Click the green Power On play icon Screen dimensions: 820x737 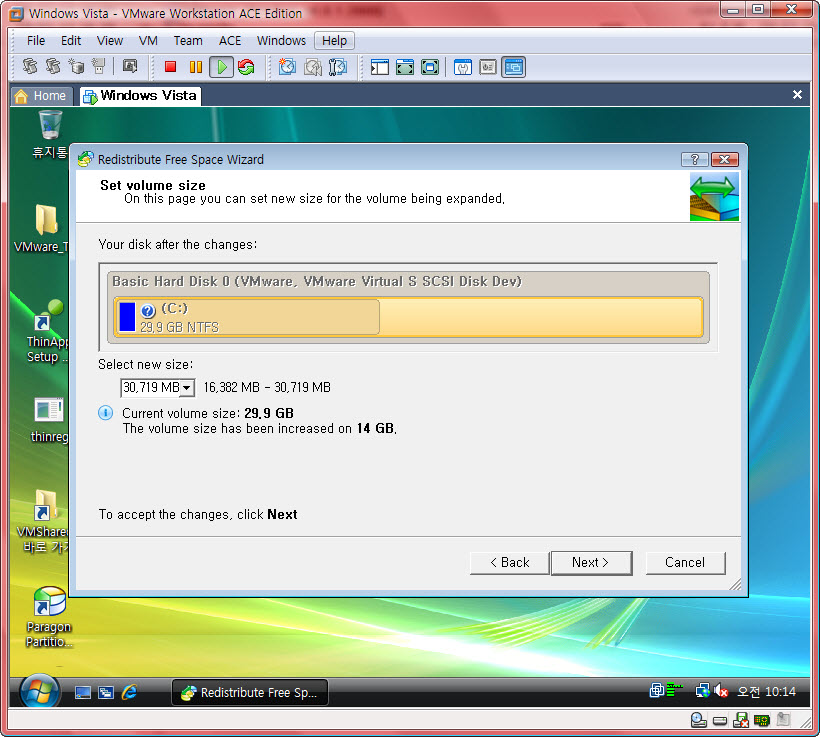222,67
